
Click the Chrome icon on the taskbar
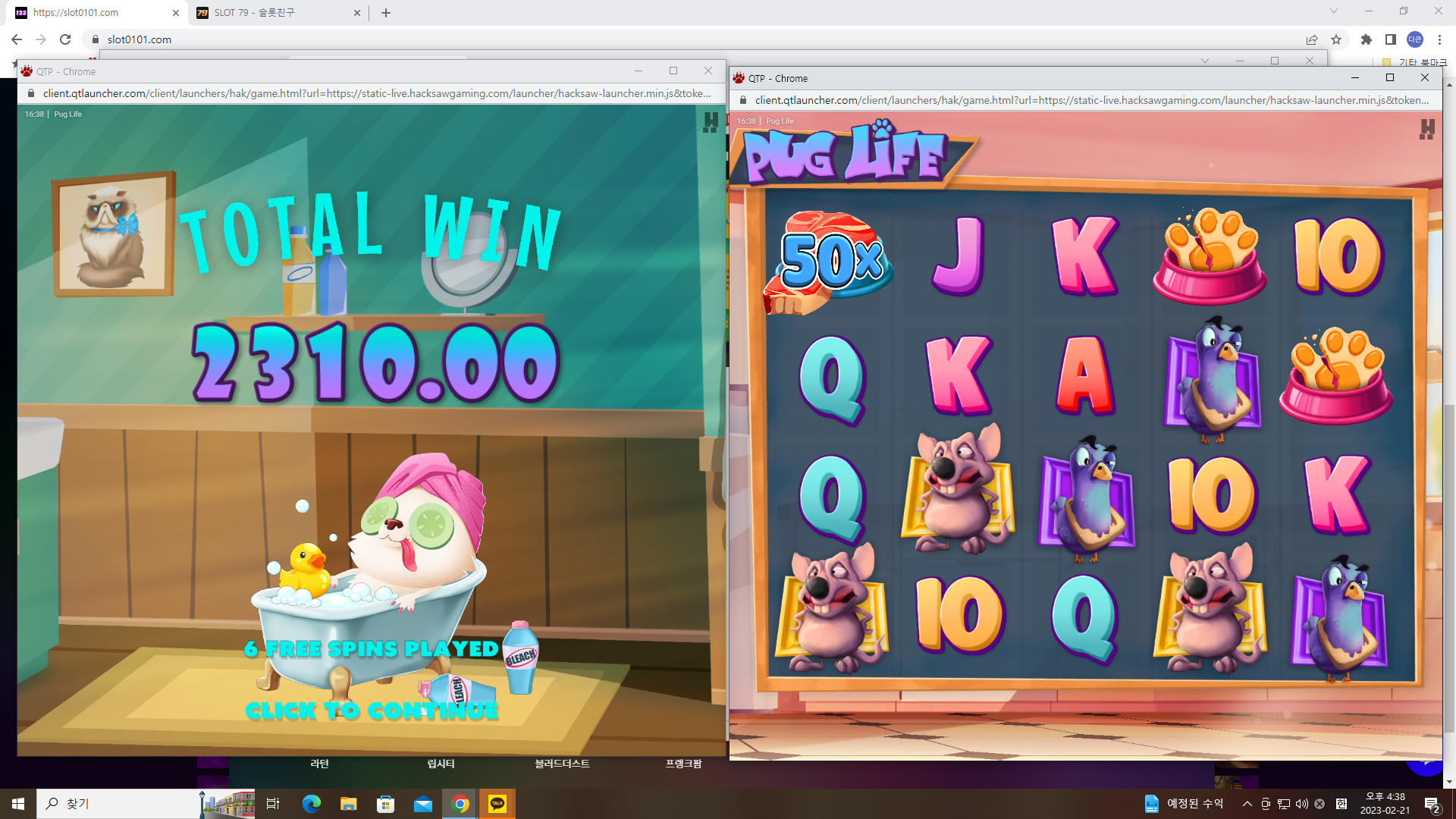point(460,804)
